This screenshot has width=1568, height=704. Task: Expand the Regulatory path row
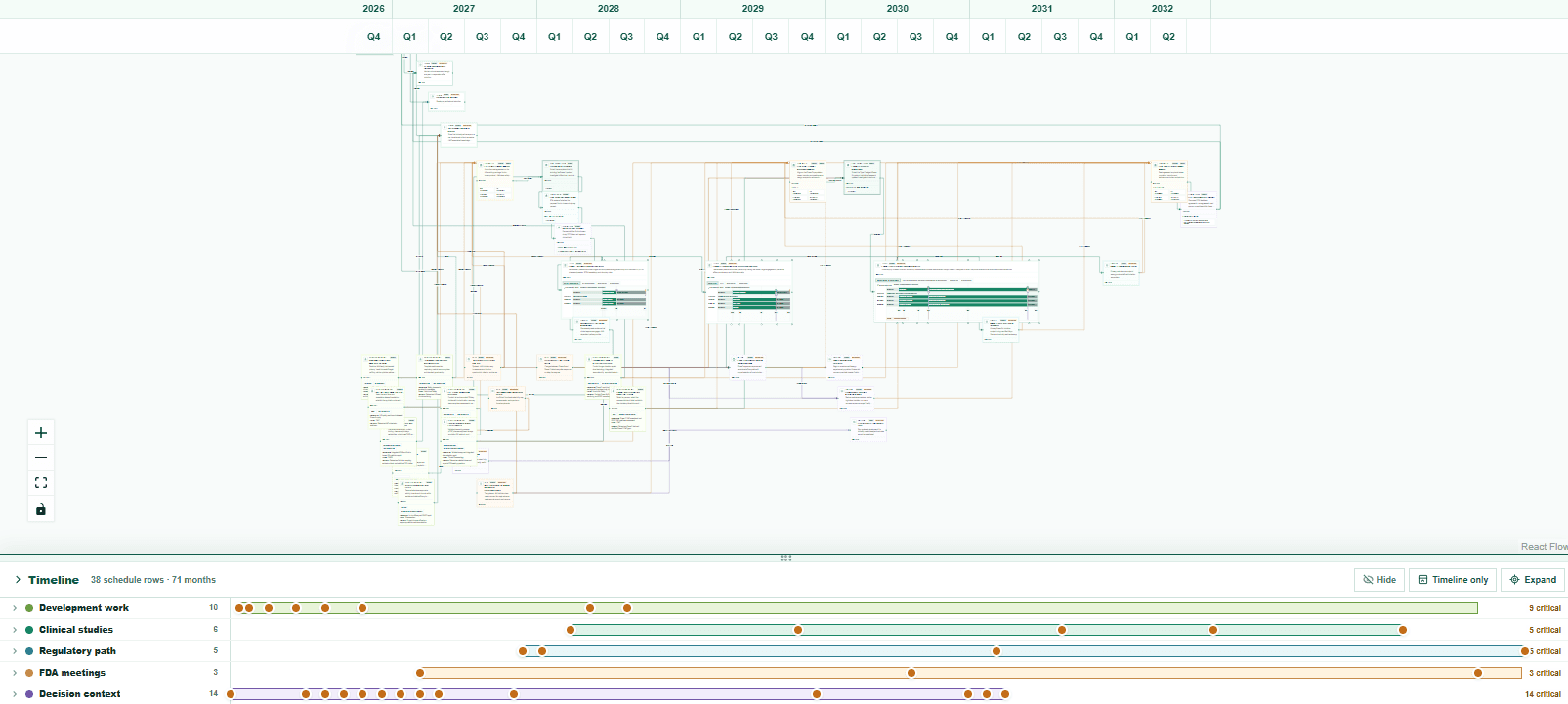[15, 651]
